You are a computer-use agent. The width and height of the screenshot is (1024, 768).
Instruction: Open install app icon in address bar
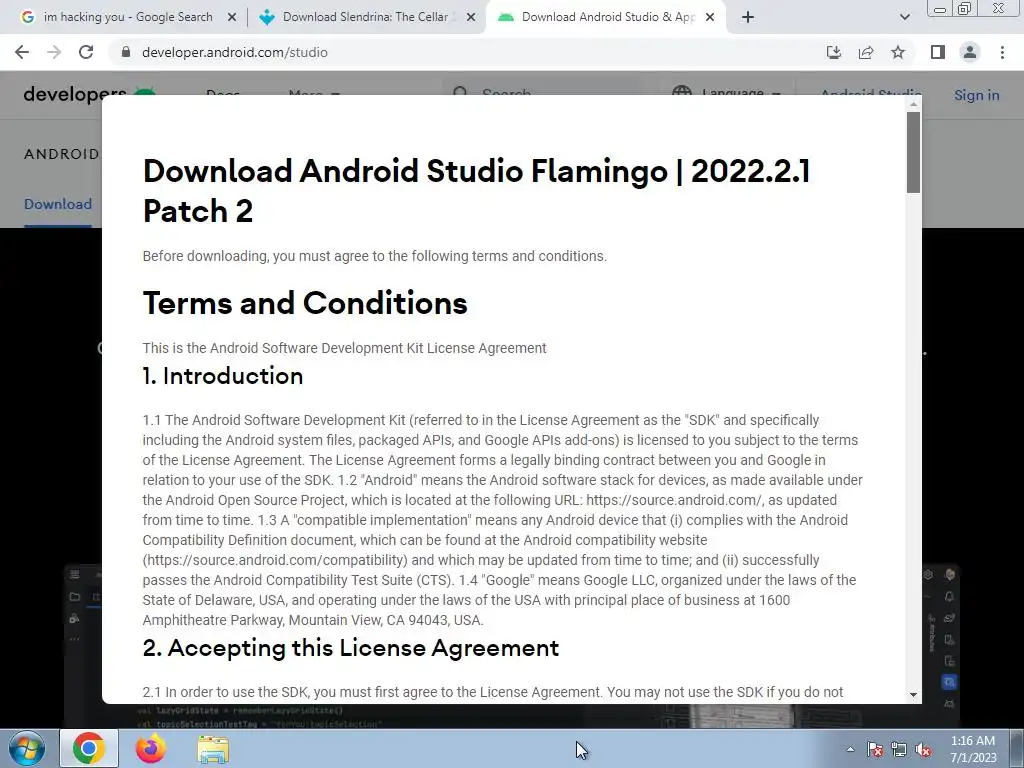coord(833,52)
